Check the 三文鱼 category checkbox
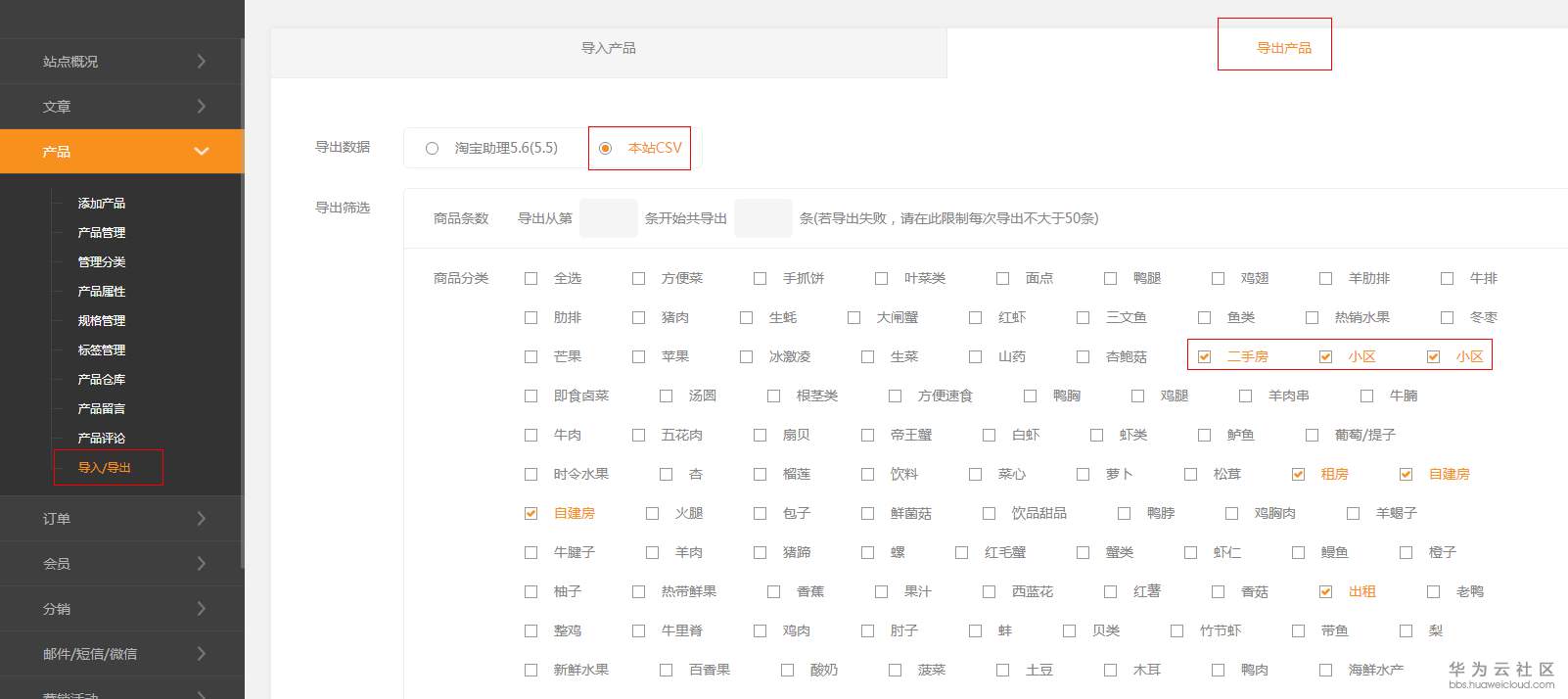This screenshot has height=699, width=1568. 1083,317
